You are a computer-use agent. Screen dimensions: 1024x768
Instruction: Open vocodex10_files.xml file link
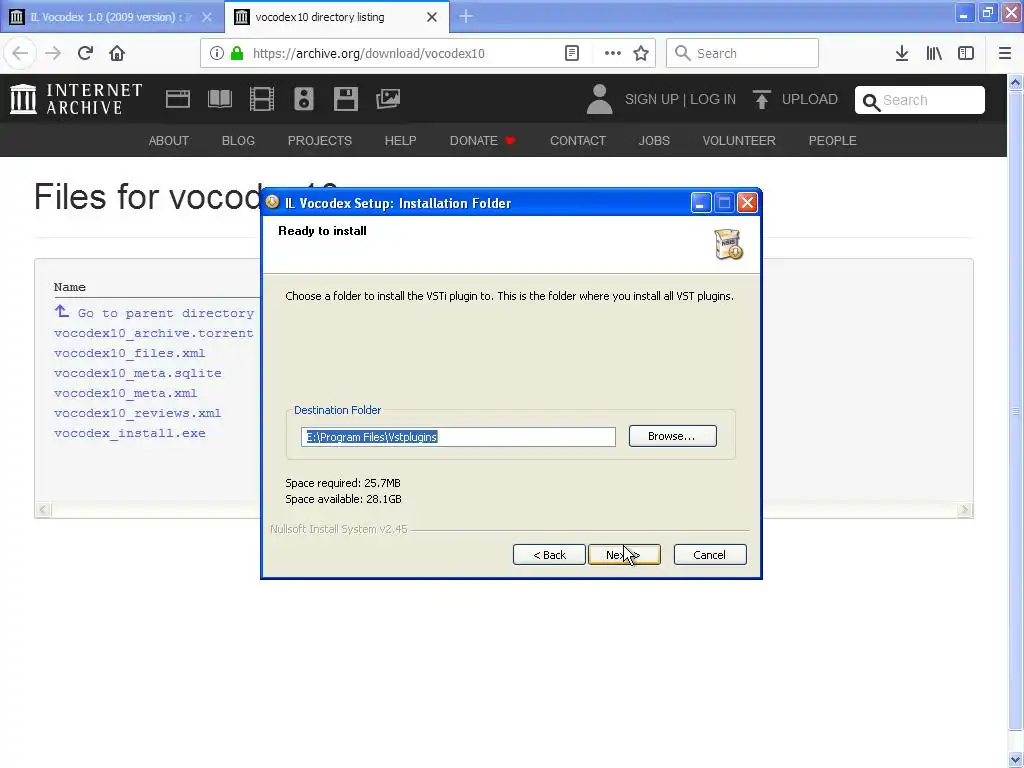click(x=129, y=353)
